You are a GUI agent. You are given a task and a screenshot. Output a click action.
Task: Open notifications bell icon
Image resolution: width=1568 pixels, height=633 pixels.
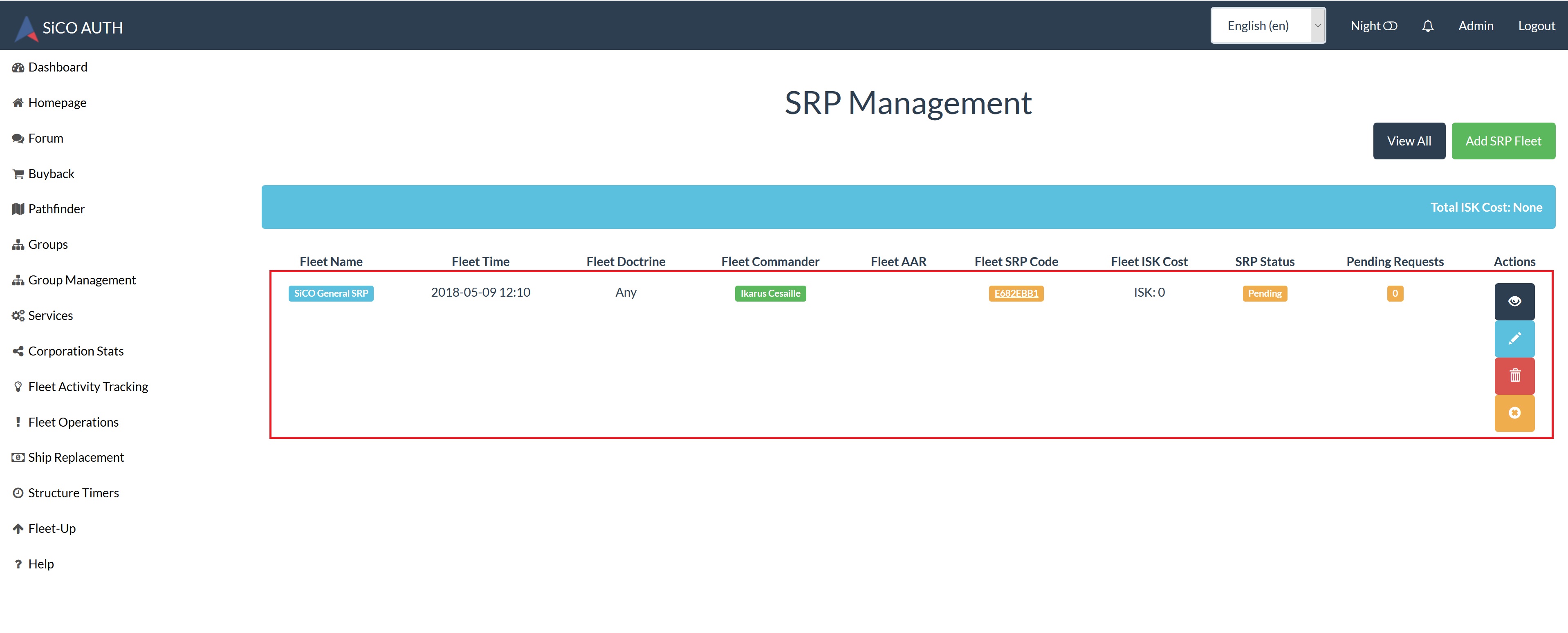(1427, 26)
